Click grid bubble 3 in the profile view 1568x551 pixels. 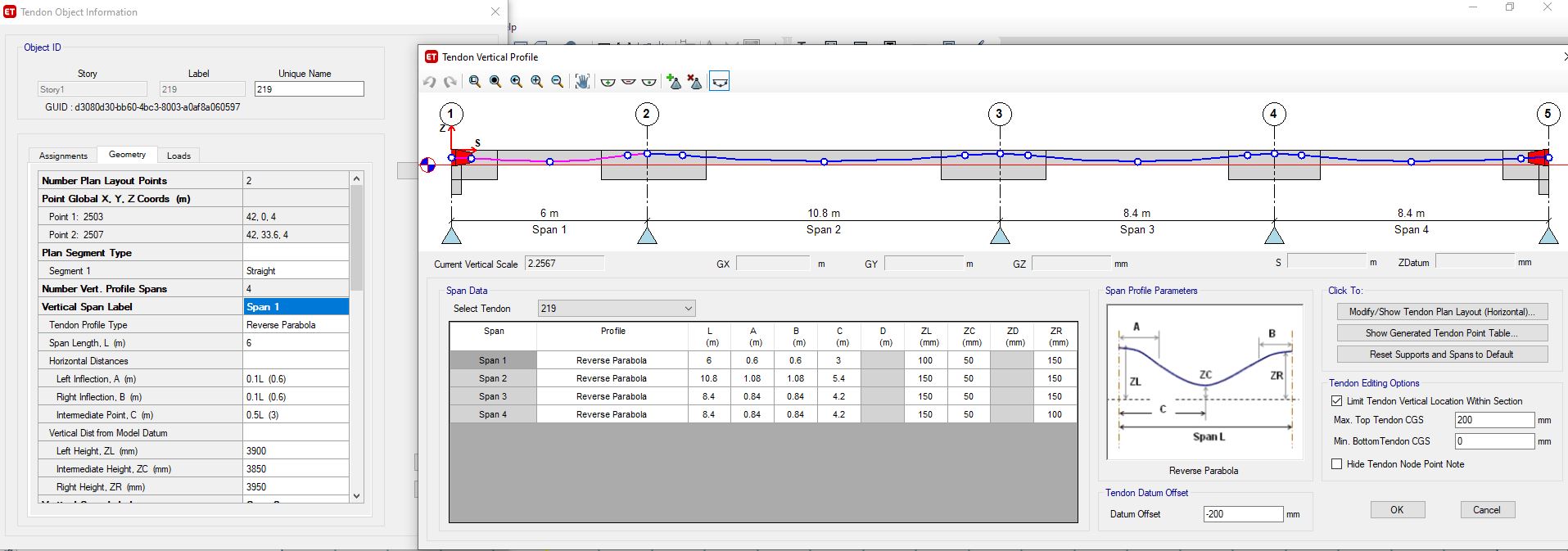pos(999,114)
